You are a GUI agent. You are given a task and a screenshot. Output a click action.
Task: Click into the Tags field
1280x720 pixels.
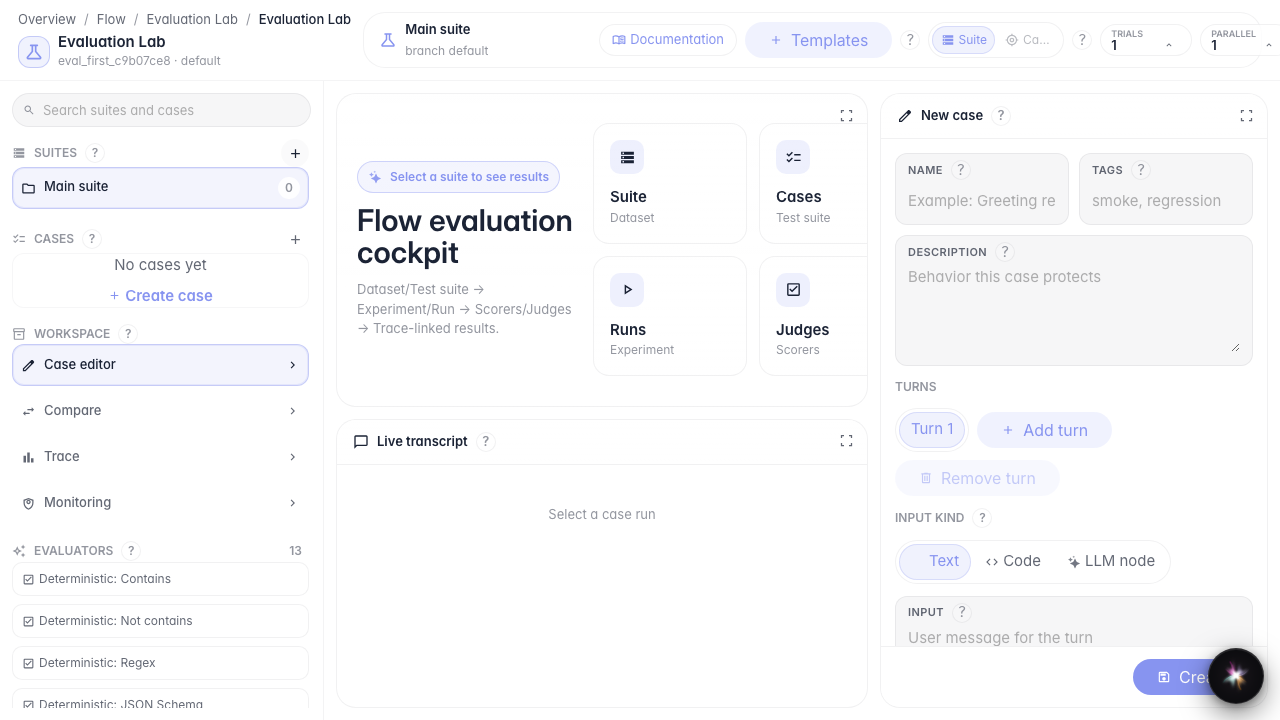(x=1166, y=189)
